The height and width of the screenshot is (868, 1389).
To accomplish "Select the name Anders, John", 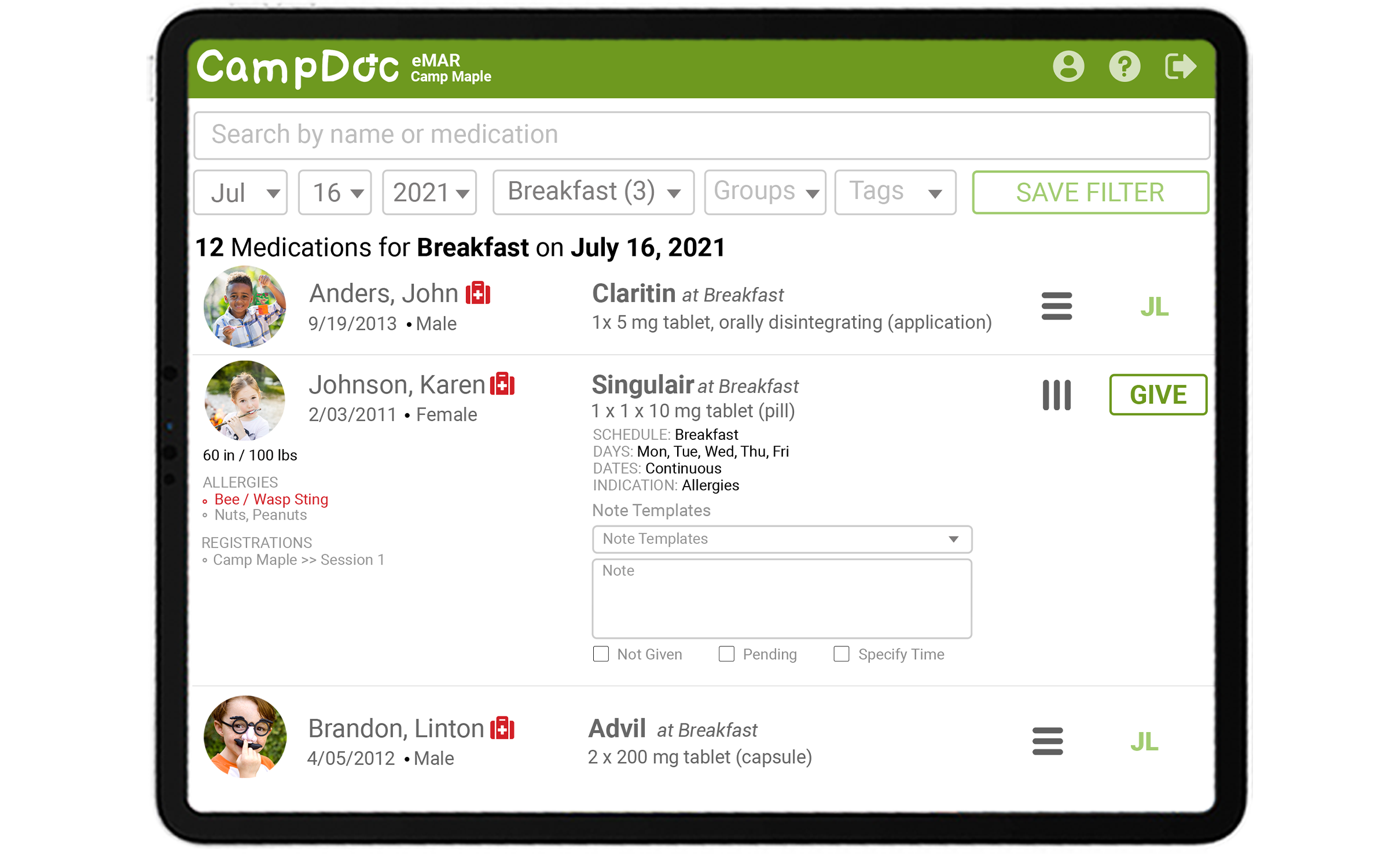I will pos(384,293).
